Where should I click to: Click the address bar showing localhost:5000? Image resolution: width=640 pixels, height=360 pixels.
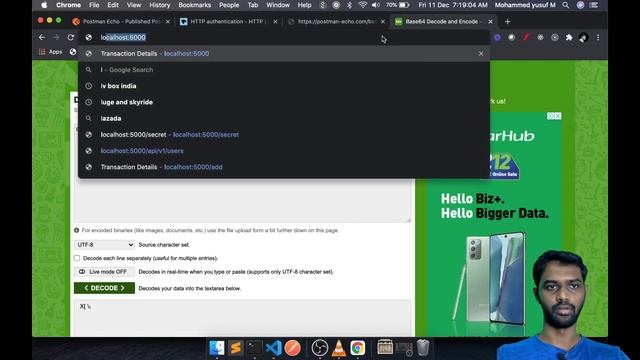click(284, 38)
